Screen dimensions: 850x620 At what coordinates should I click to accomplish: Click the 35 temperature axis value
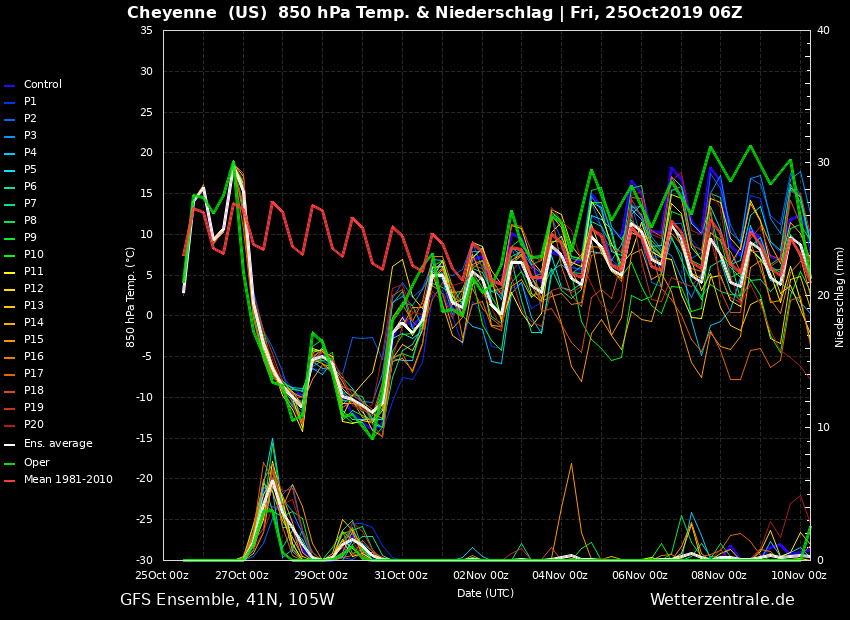point(146,30)
